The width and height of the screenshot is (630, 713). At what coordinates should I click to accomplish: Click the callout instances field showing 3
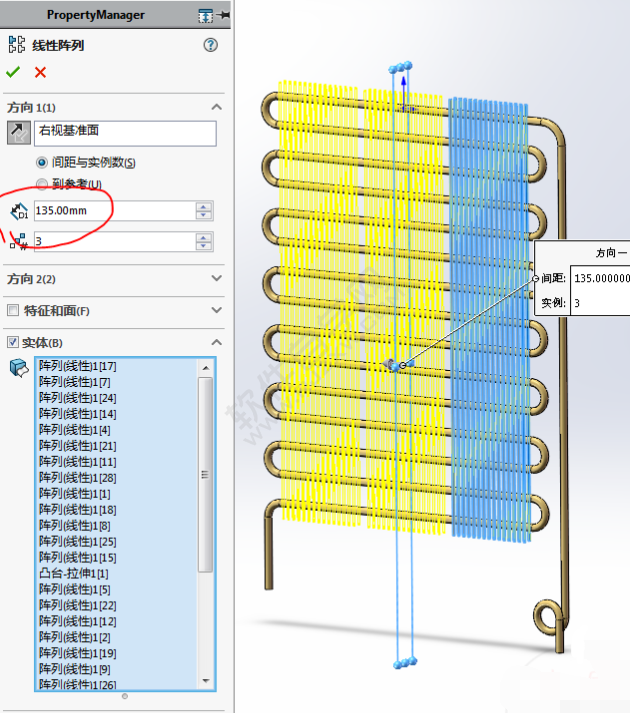600,303
